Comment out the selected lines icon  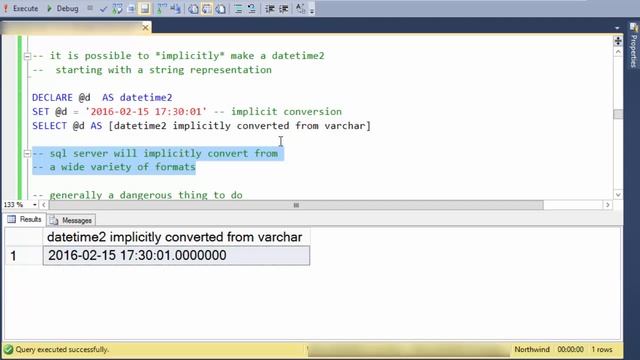click(x=238, y=9)
